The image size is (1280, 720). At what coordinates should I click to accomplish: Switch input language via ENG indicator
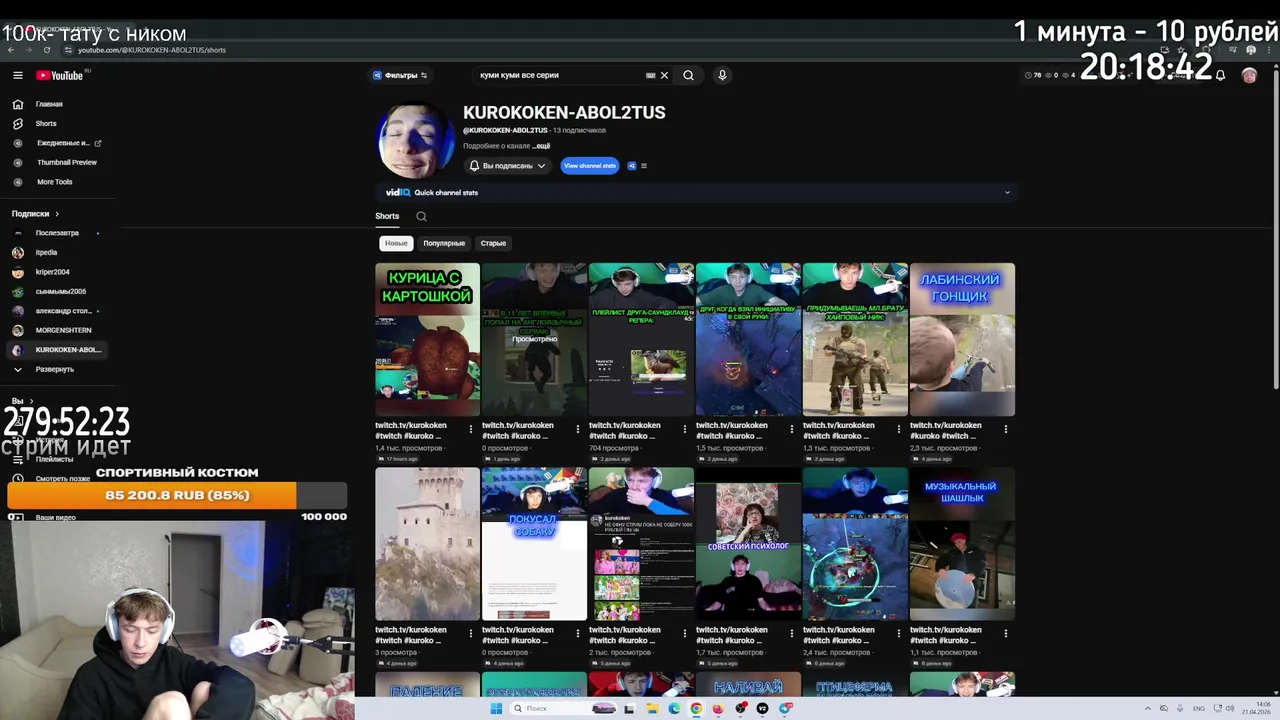(1199, 709)
